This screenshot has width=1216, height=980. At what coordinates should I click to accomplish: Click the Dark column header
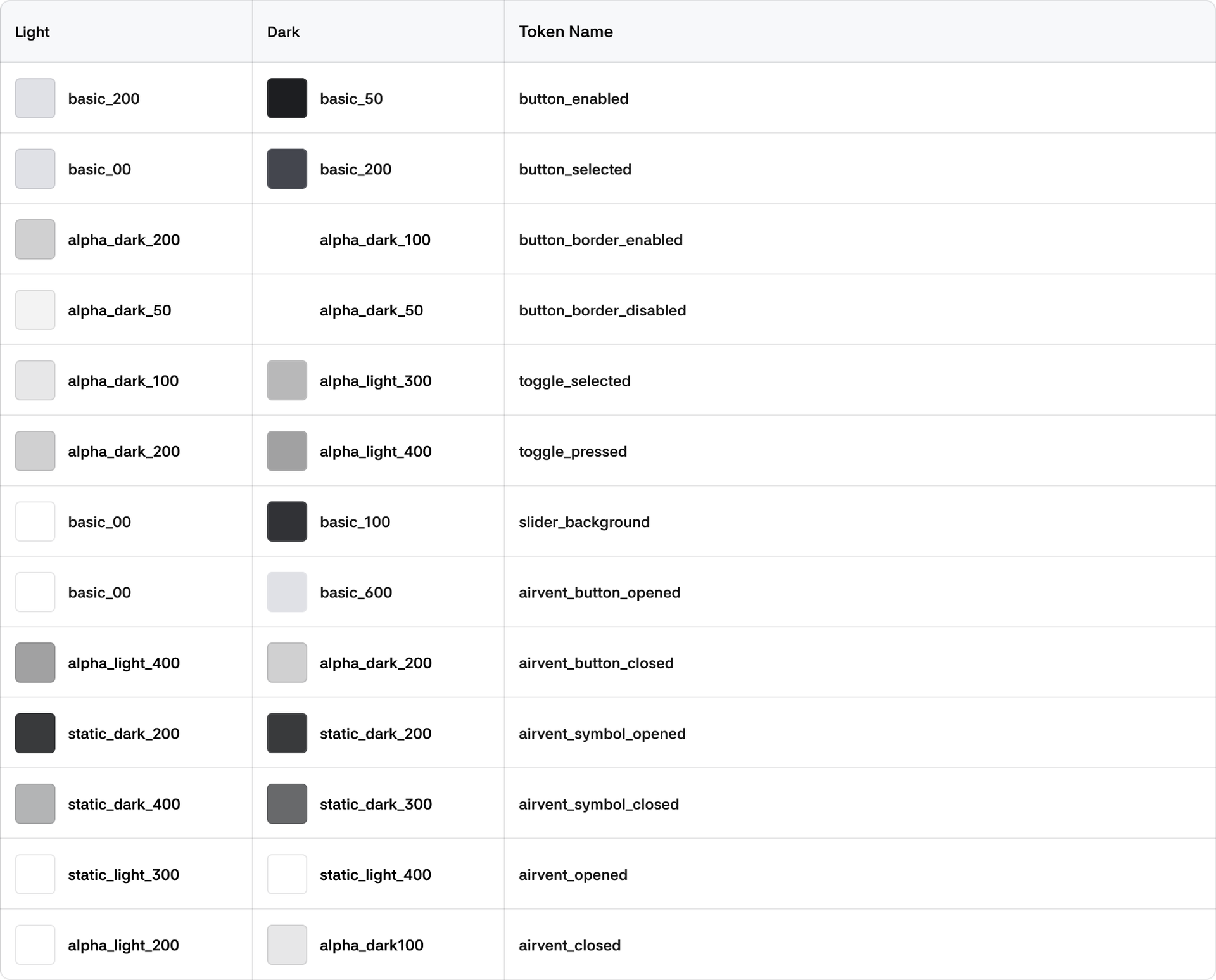tap(283, 32)
